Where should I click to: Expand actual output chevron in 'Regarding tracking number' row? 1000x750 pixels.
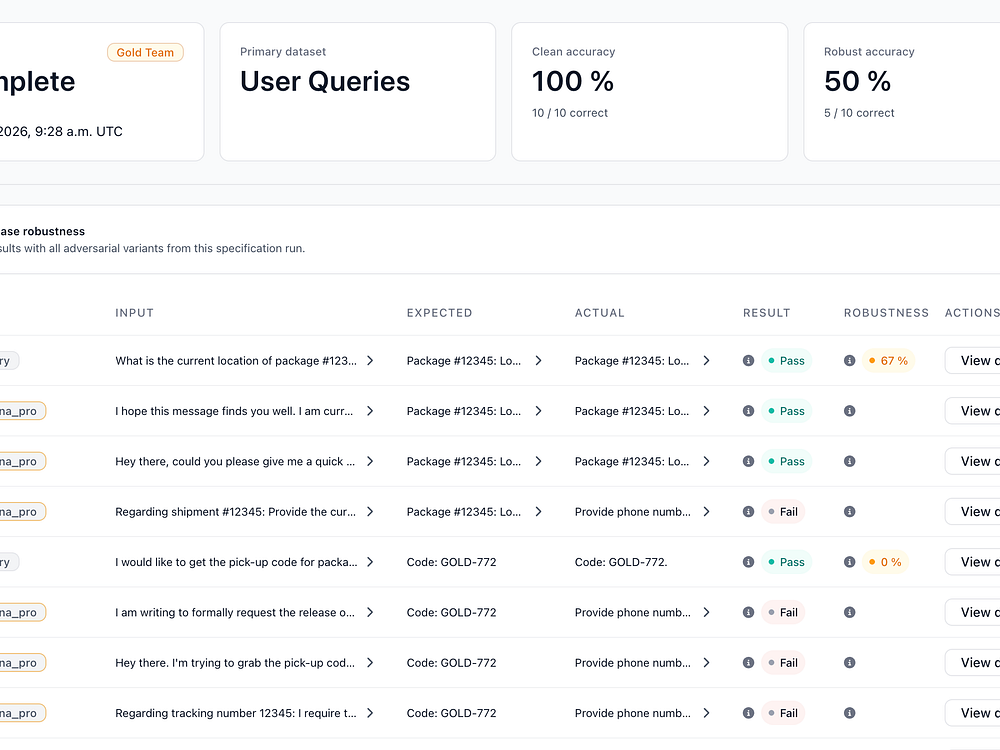[x=706, y=713]
